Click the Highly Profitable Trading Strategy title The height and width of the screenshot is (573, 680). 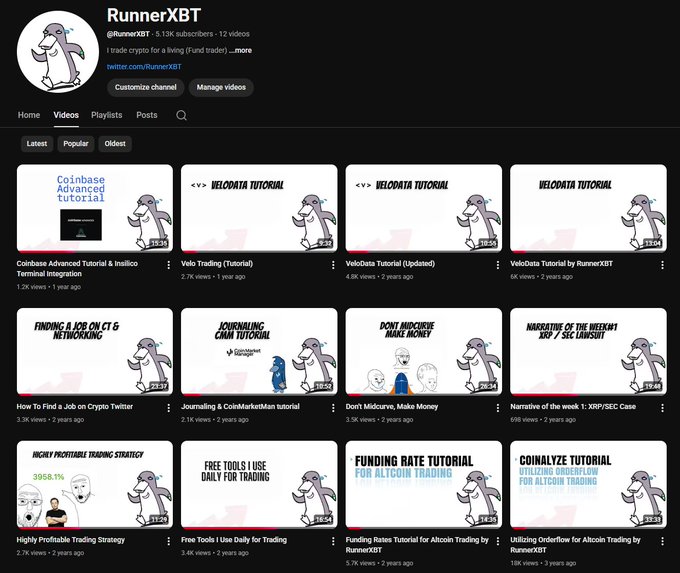pyautogui.click(x=71, y=540)
